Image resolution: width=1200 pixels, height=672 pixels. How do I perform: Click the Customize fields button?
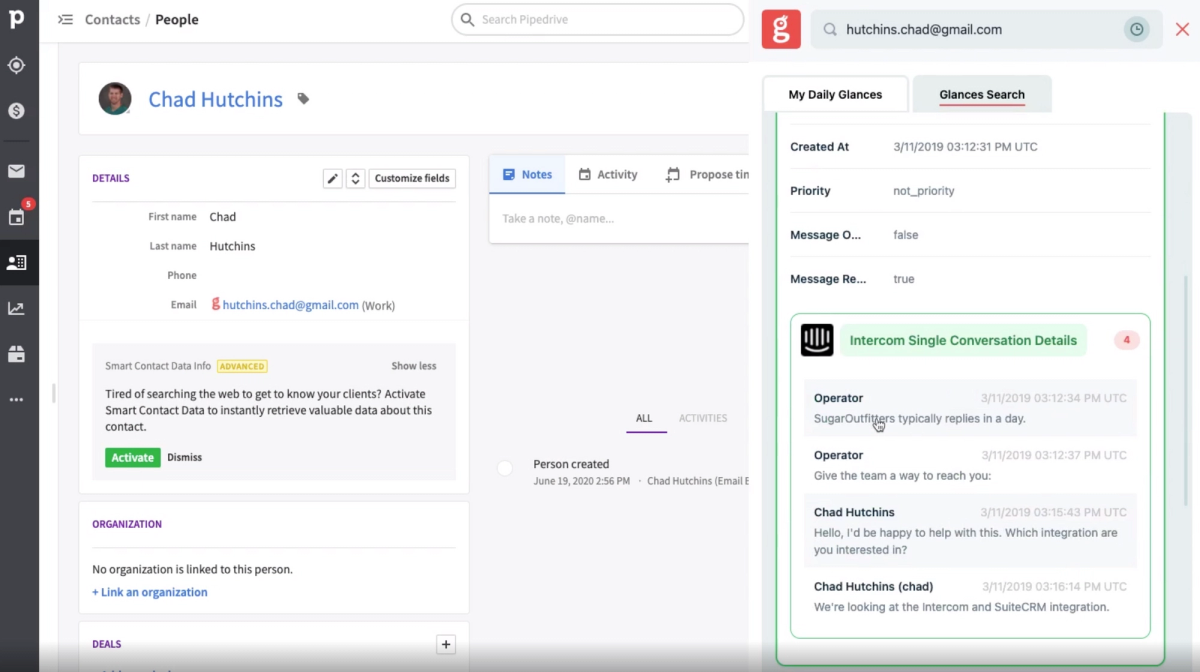[x=412, y=178]
